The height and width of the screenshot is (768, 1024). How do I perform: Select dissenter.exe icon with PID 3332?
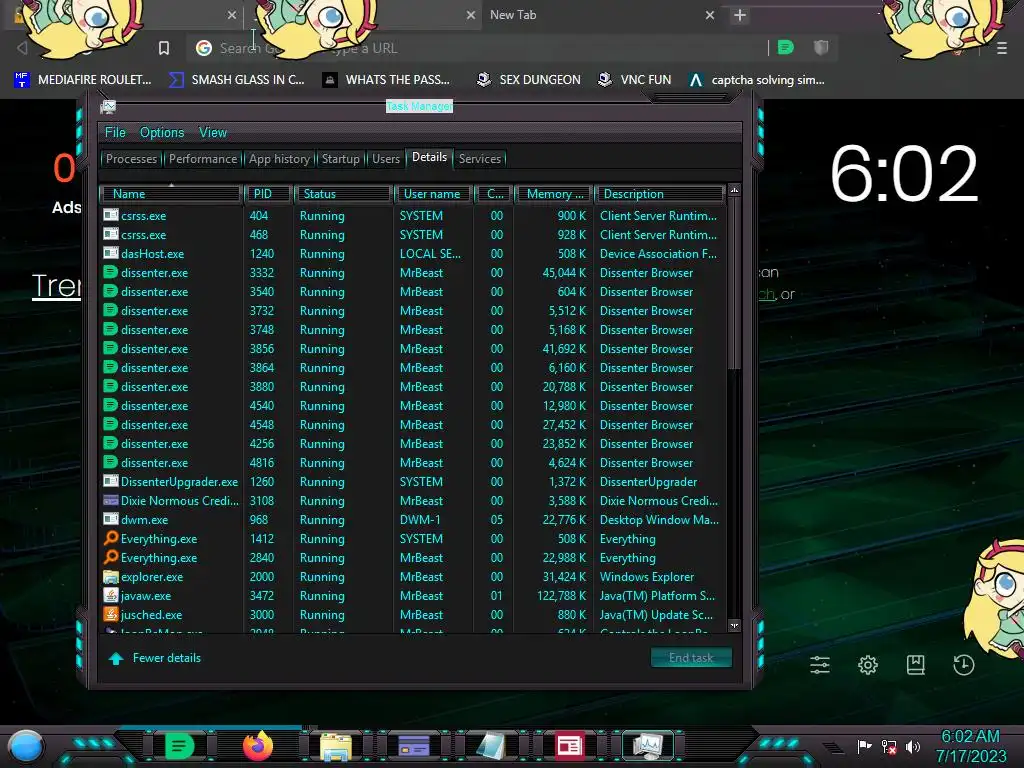click(x=111, y=272)
